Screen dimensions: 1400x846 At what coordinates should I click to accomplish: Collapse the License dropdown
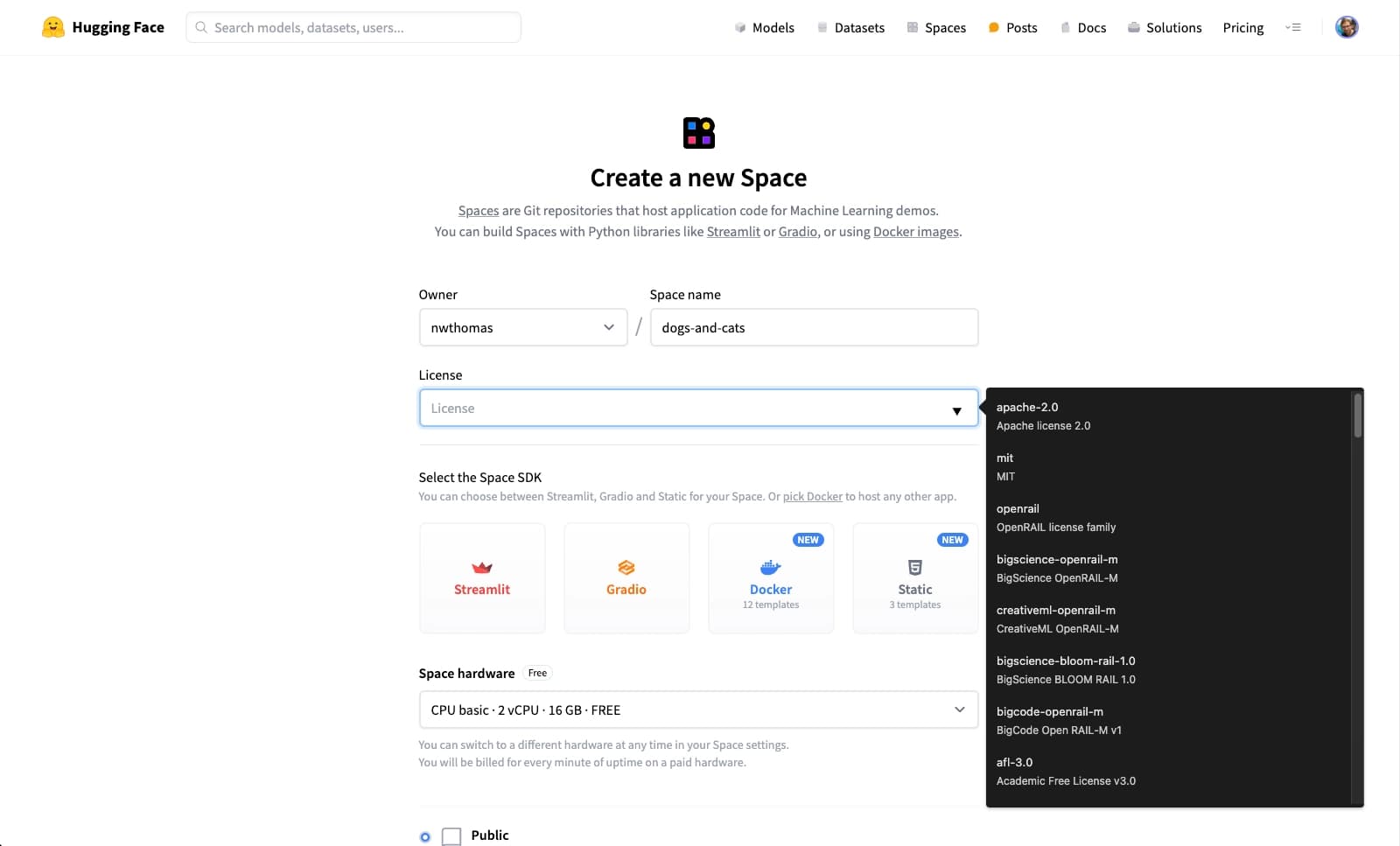click(x=956, y=409)
